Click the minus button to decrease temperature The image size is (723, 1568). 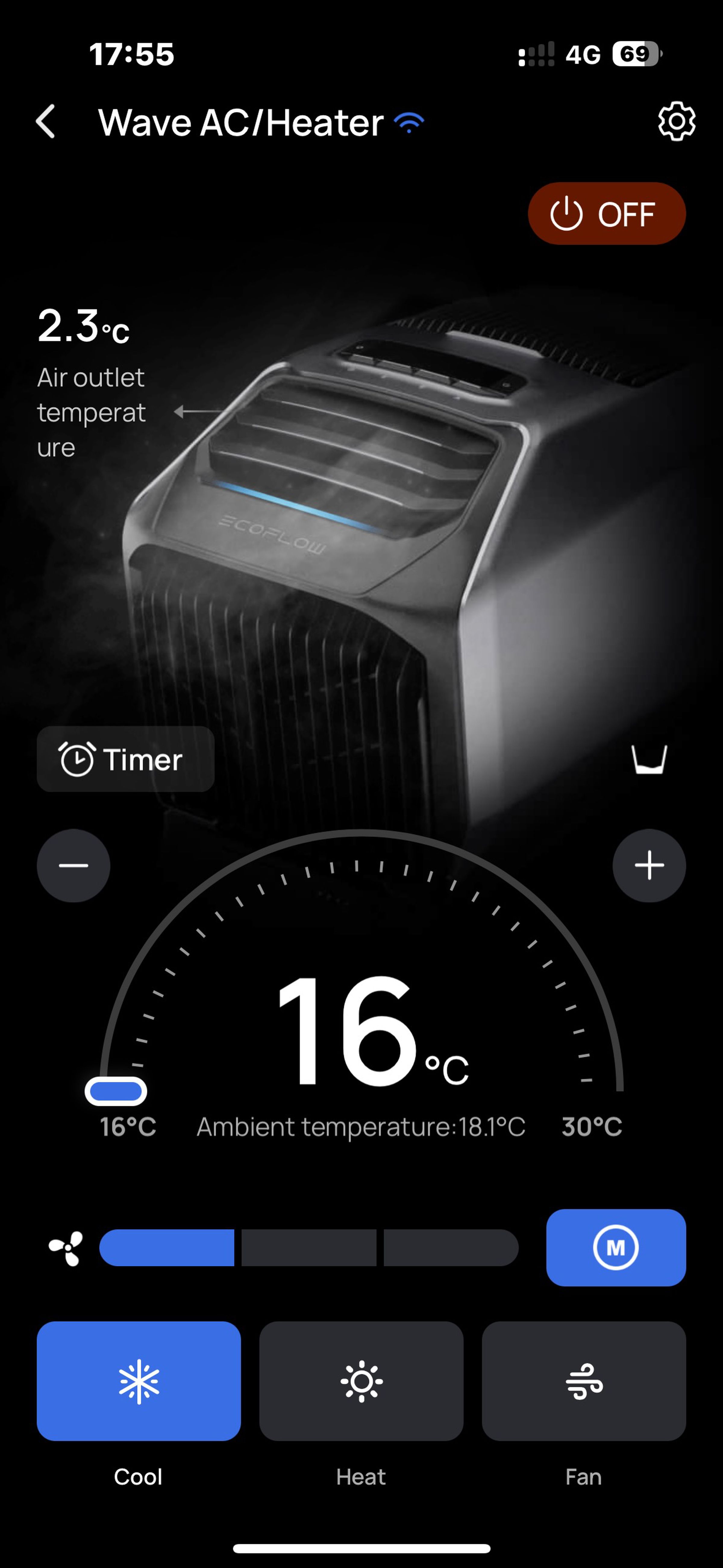[x=75, y=865]
